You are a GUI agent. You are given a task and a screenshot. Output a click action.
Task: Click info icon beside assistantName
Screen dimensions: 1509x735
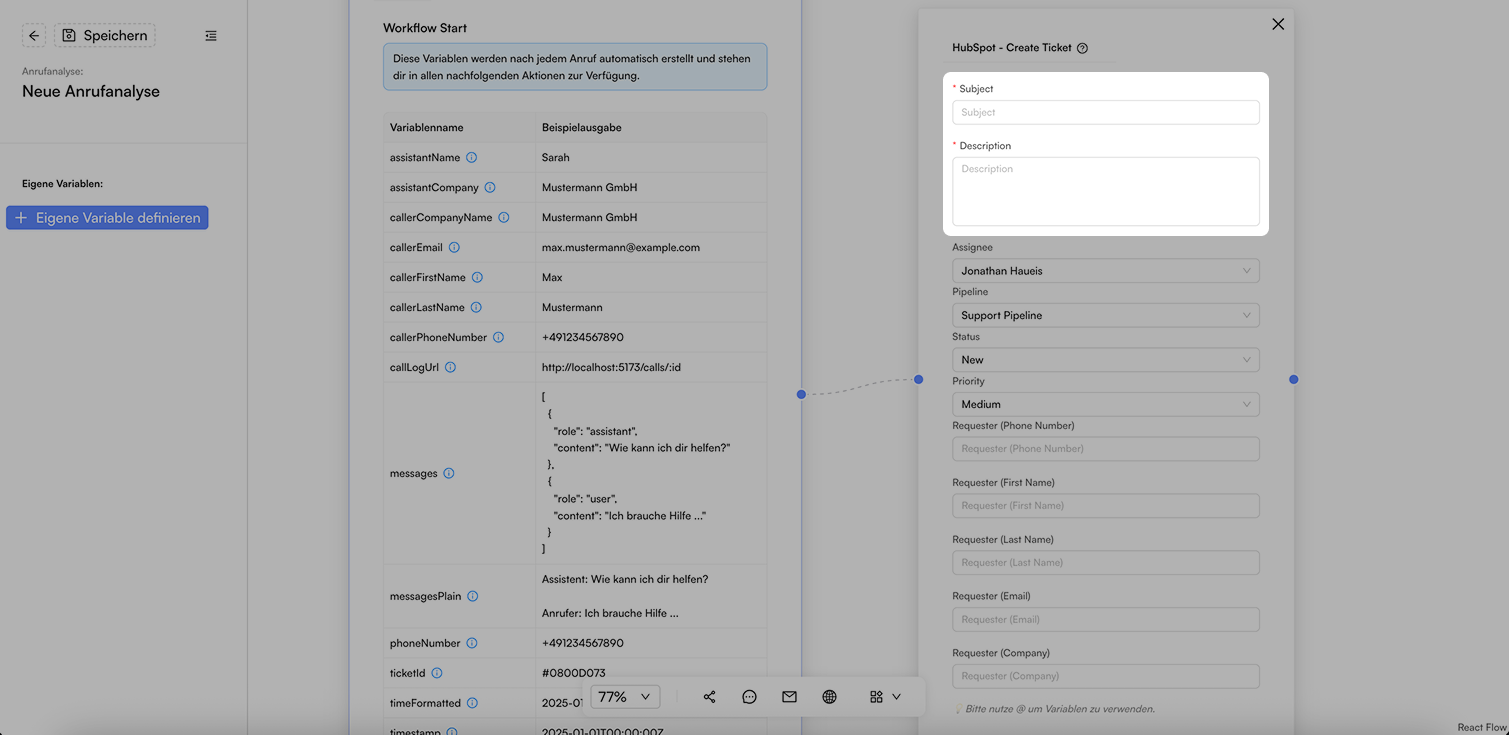[x=472, y=157]
